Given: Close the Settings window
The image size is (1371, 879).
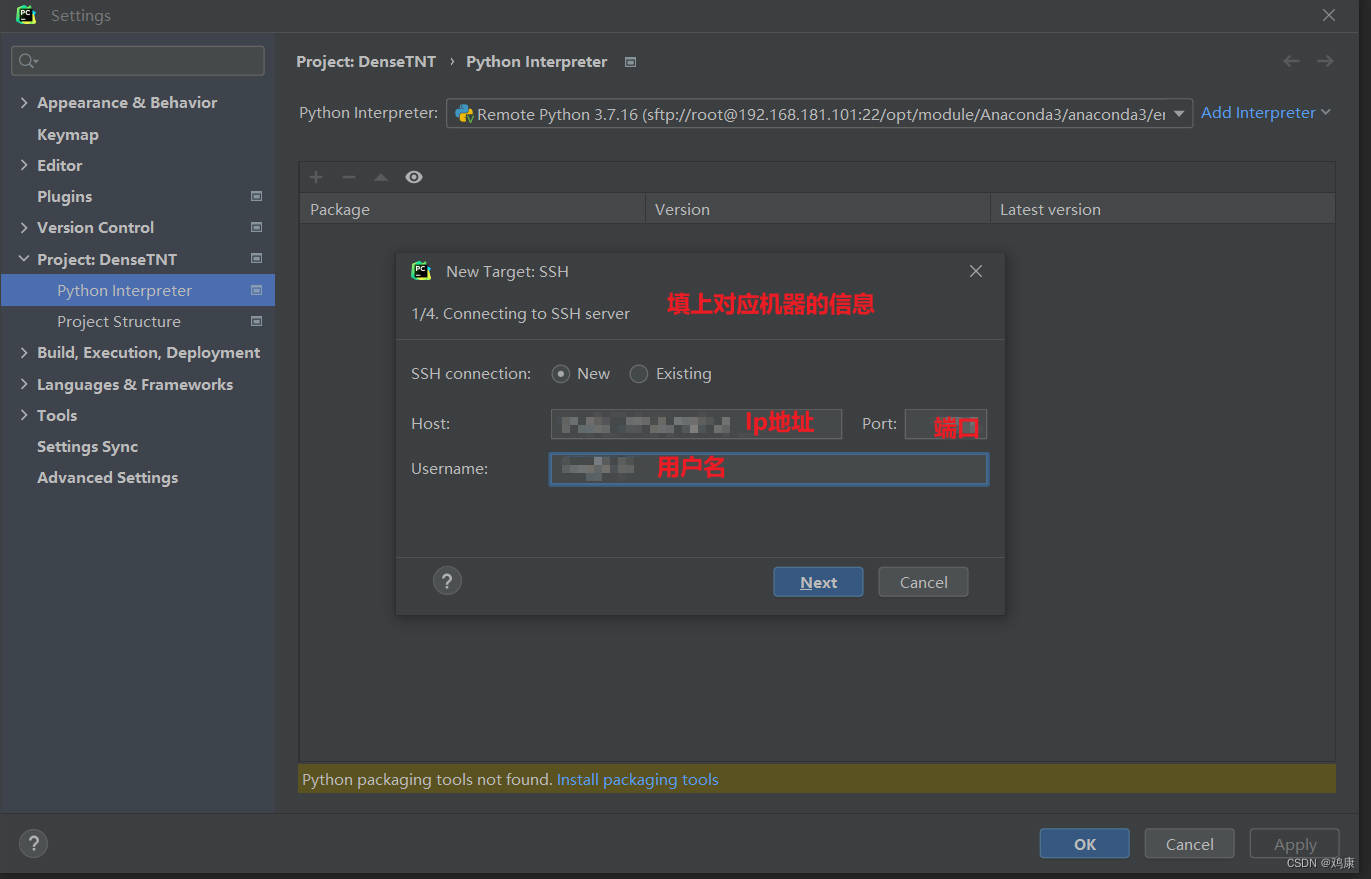Looking at the screenshot, I should point(1329,15).
